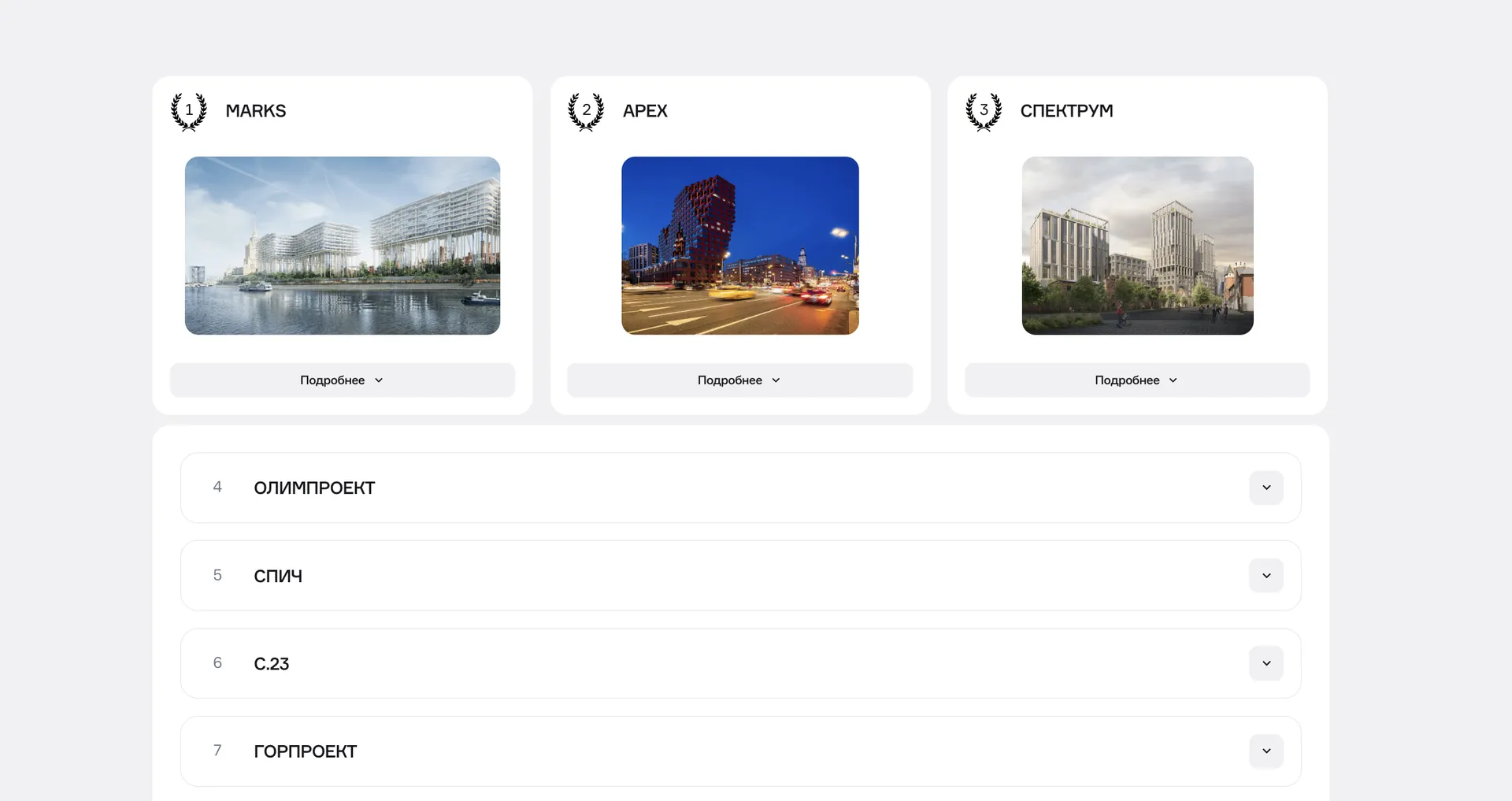Click the СПИЧ entry name
Viewport: 1512px width, 801px height.
pyautogui.click(x=278, y=575)
